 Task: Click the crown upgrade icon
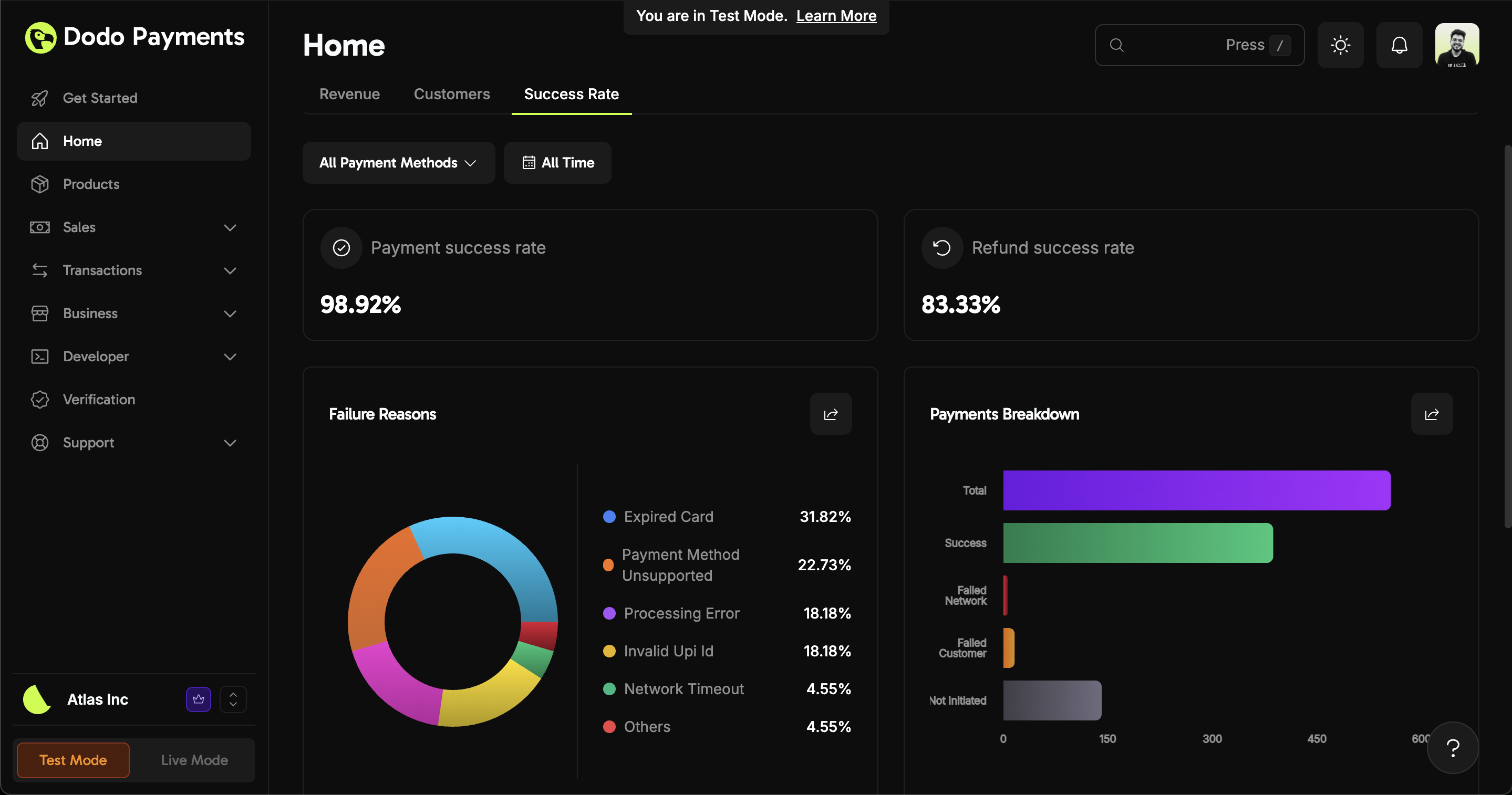tap(199, 699)
